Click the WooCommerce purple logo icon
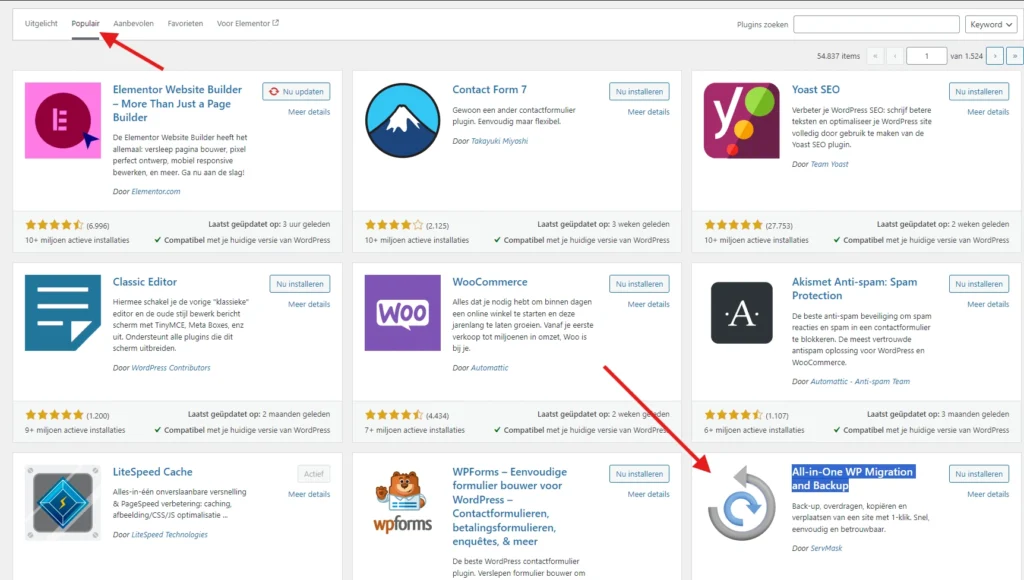 402,312
